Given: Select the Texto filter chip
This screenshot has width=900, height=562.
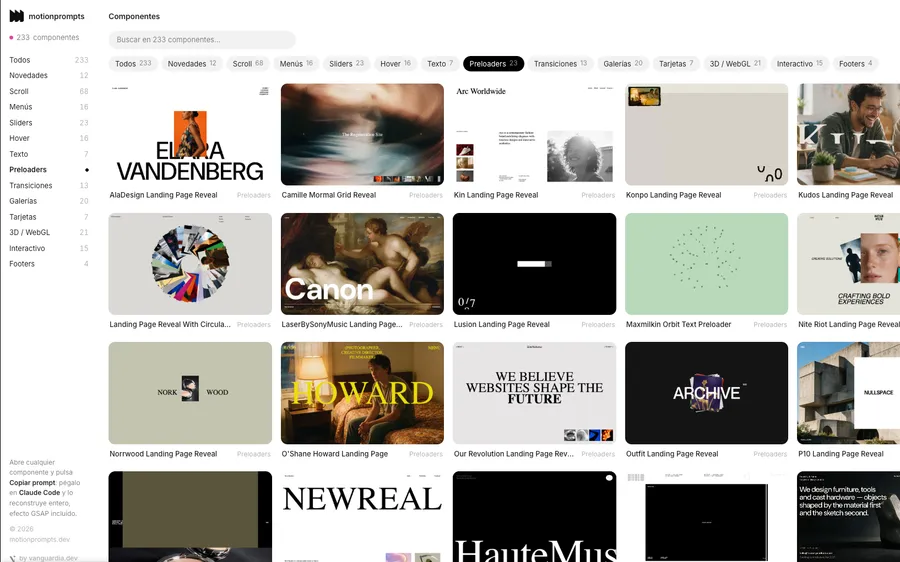Looking at the screenshot, I should pyautogui.click(x=440, y=64).
